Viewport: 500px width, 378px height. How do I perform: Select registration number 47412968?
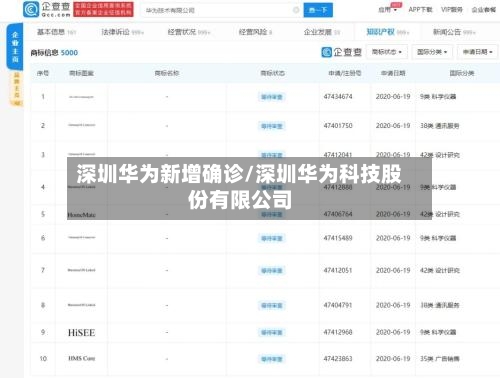tap(338, 332)
